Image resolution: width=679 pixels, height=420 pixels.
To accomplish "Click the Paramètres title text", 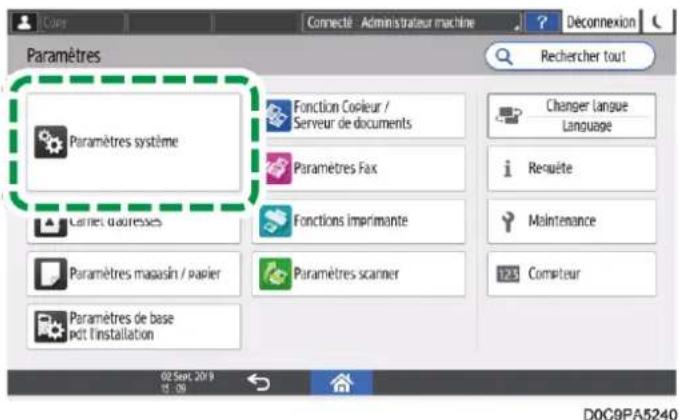I will (64, 56).
